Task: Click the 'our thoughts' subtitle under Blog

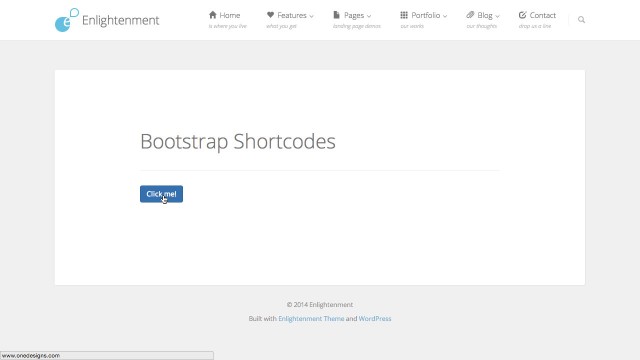Action: click(482, 26)
